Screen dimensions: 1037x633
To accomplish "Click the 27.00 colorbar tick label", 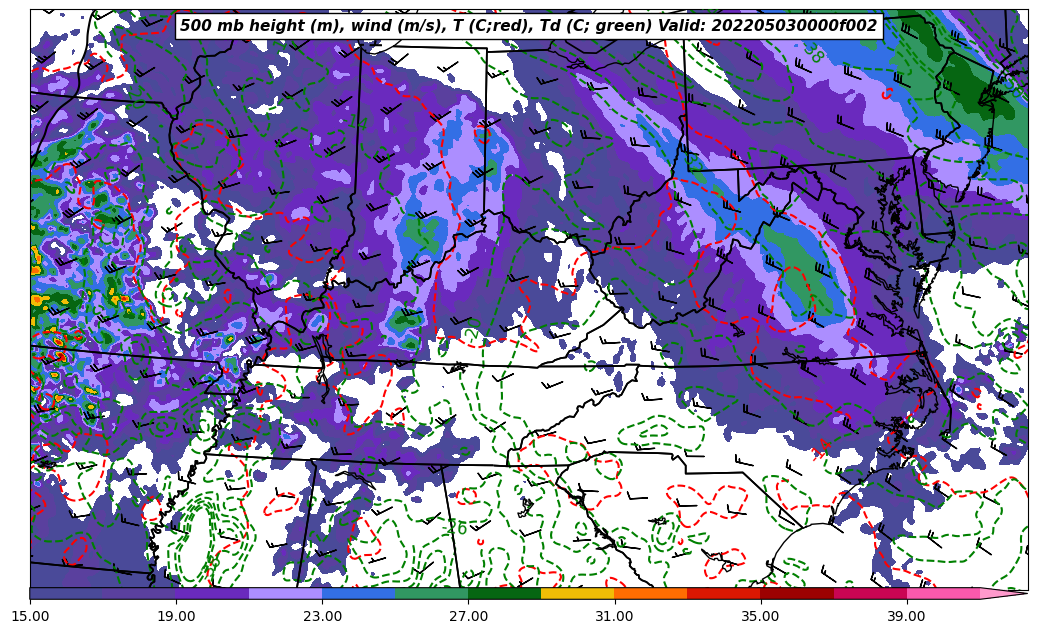I will (x=468, y=616).
